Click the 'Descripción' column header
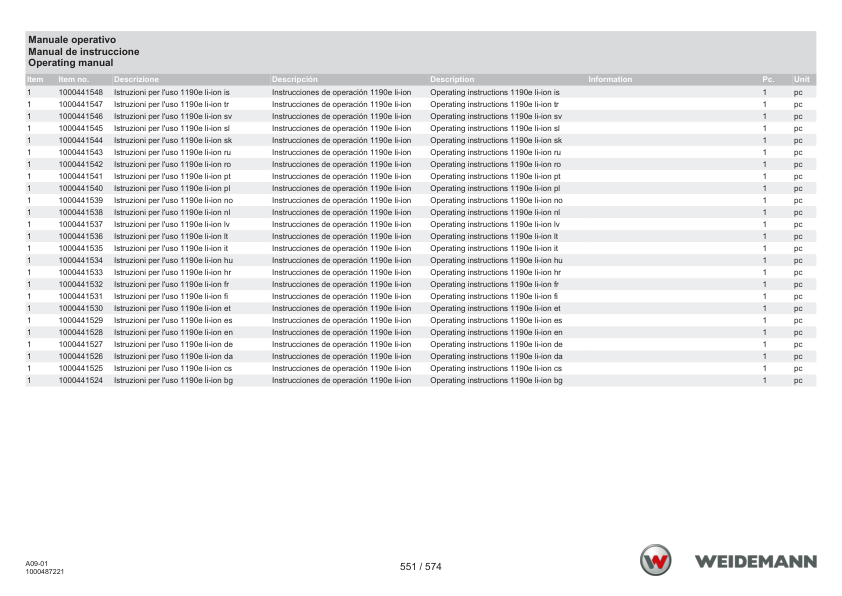842x596 pixels. tap(295, 79)
